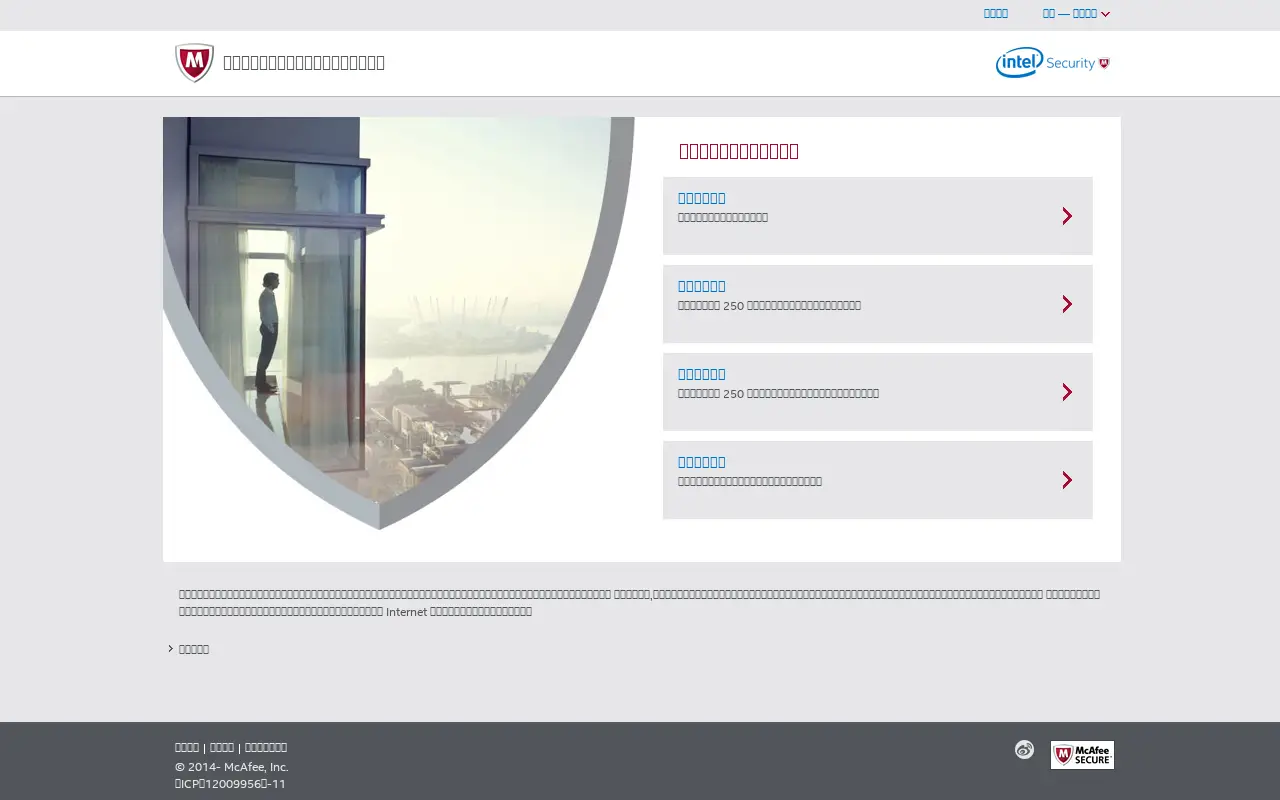
Task: Click the Intel Security logo
Action: pos(1053,62)
